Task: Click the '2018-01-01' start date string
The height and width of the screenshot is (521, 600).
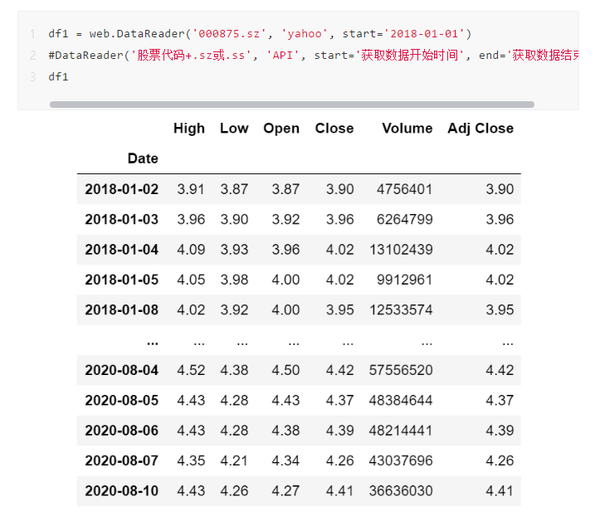Action: [424, 34]
